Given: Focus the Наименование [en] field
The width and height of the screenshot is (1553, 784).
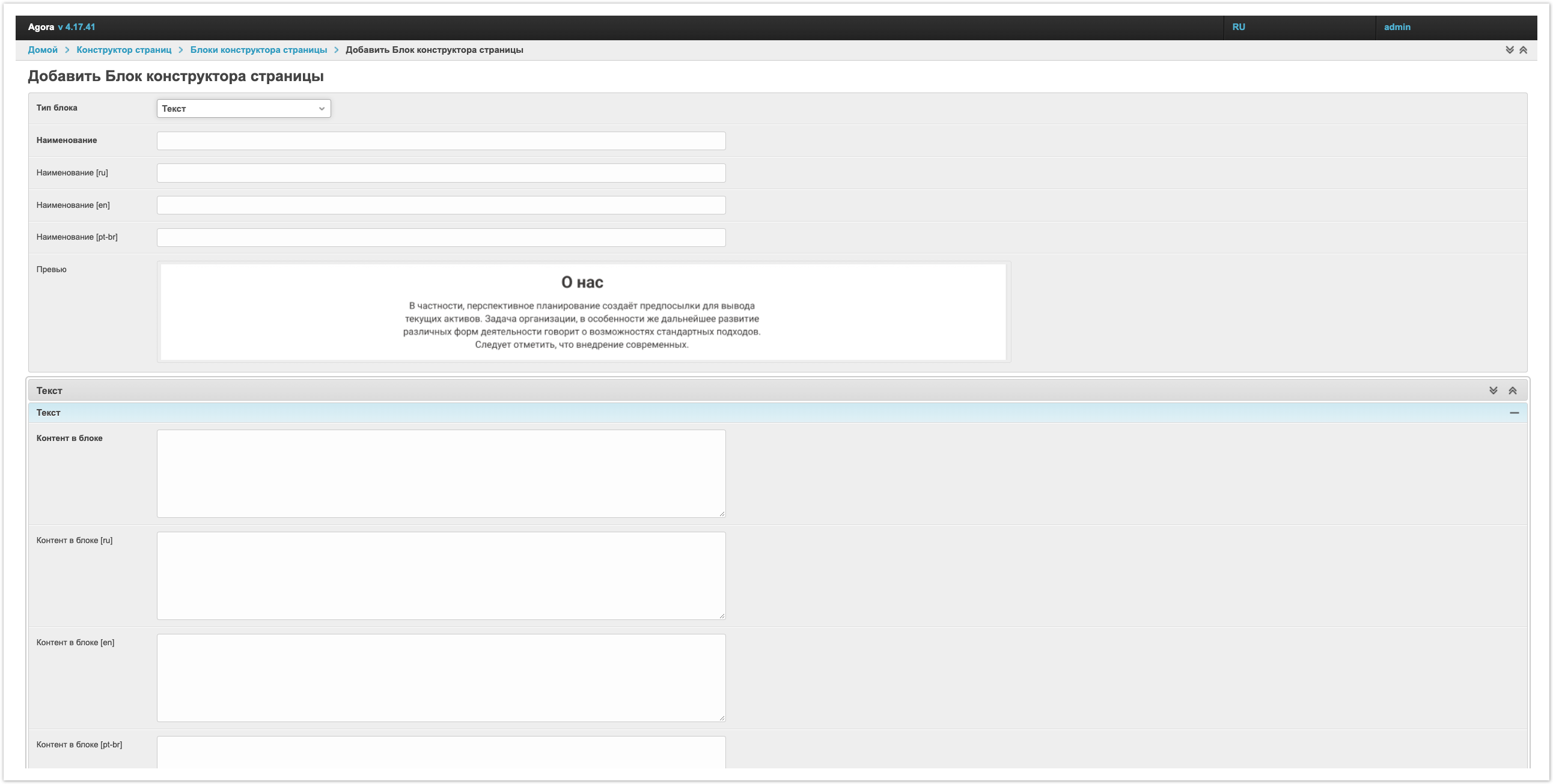Looking at the screenshot, I should coord(441,205).
